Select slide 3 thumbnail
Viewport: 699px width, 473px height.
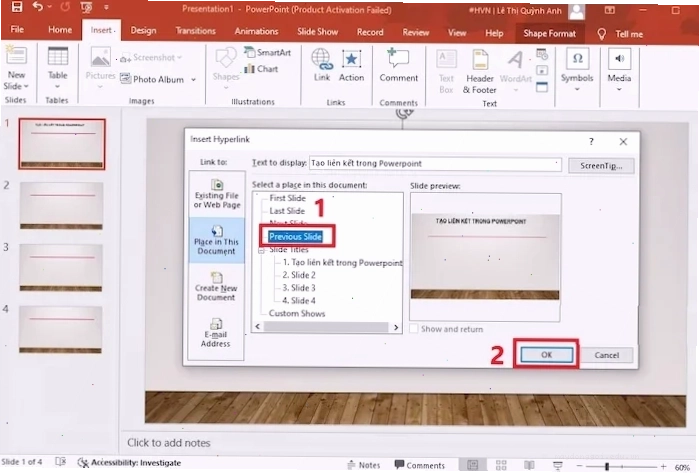point(61,267)
